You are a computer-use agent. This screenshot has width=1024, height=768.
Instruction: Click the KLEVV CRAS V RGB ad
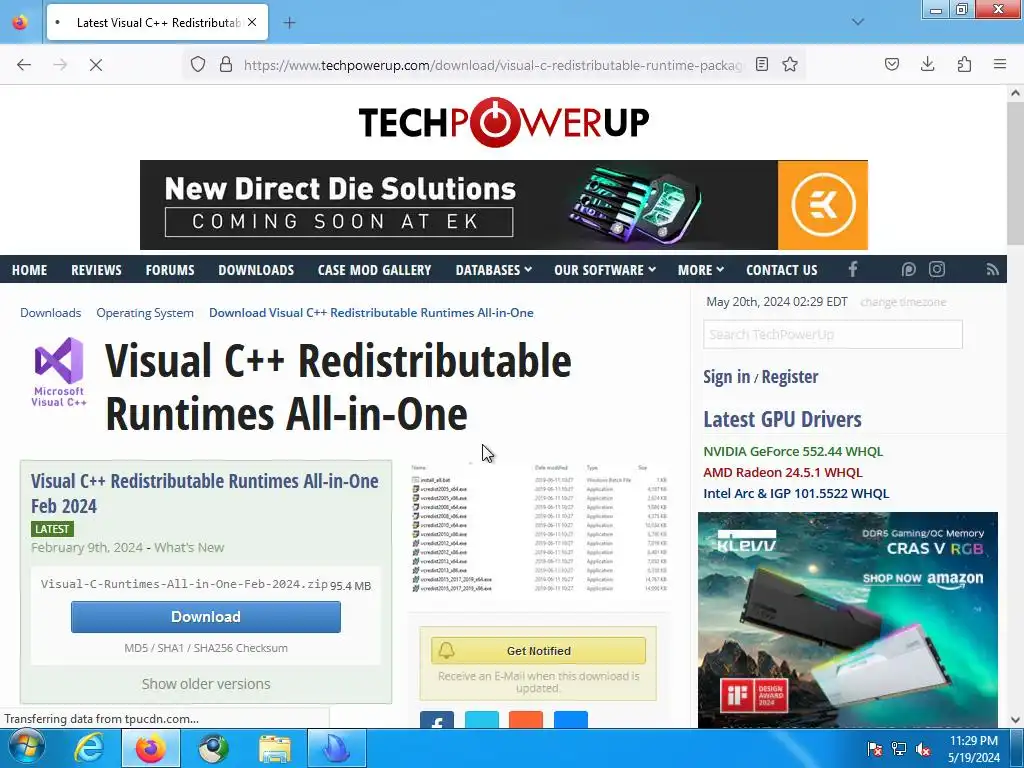coord(848,620)
